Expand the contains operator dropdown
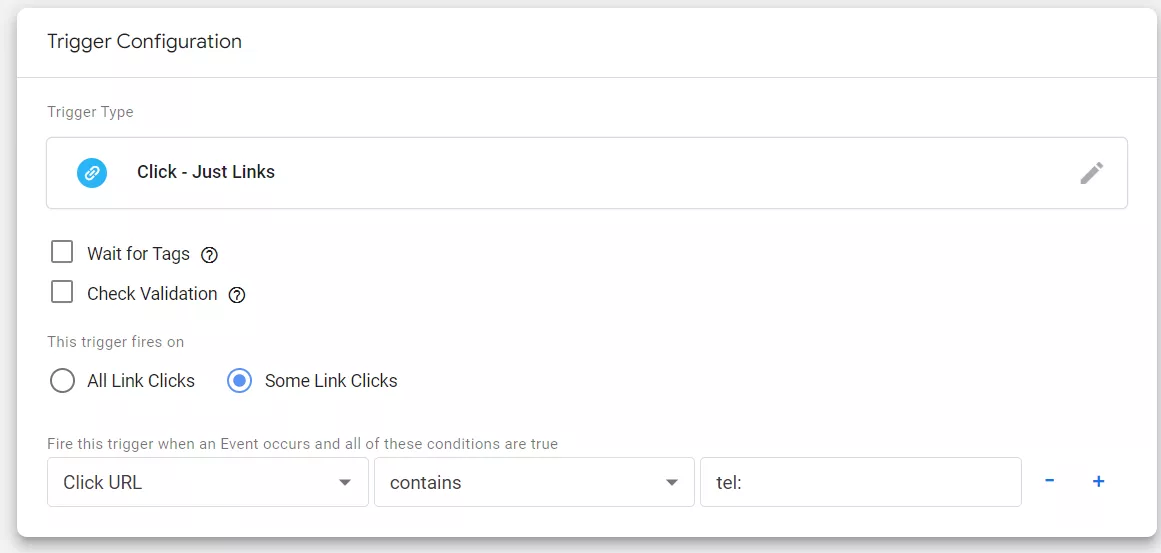This screenshot has height=553, width=1161. pyautogui.click(x=535, y=482)
